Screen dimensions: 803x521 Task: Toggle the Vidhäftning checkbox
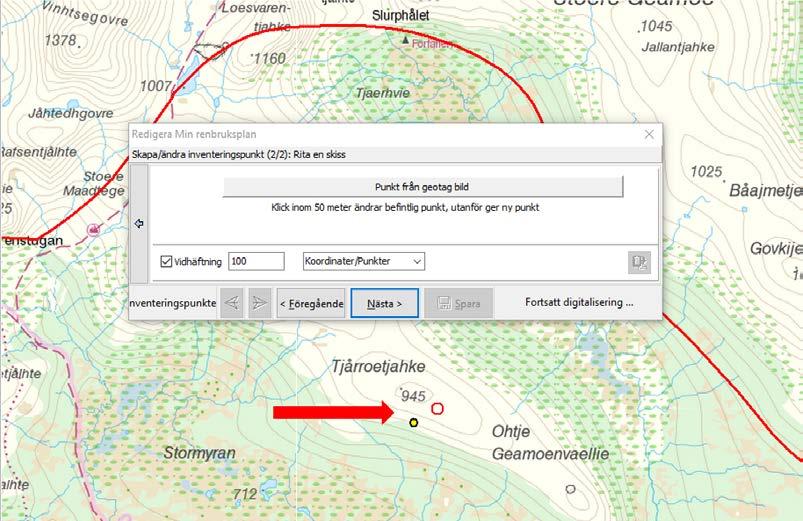[x=166, y=261]
